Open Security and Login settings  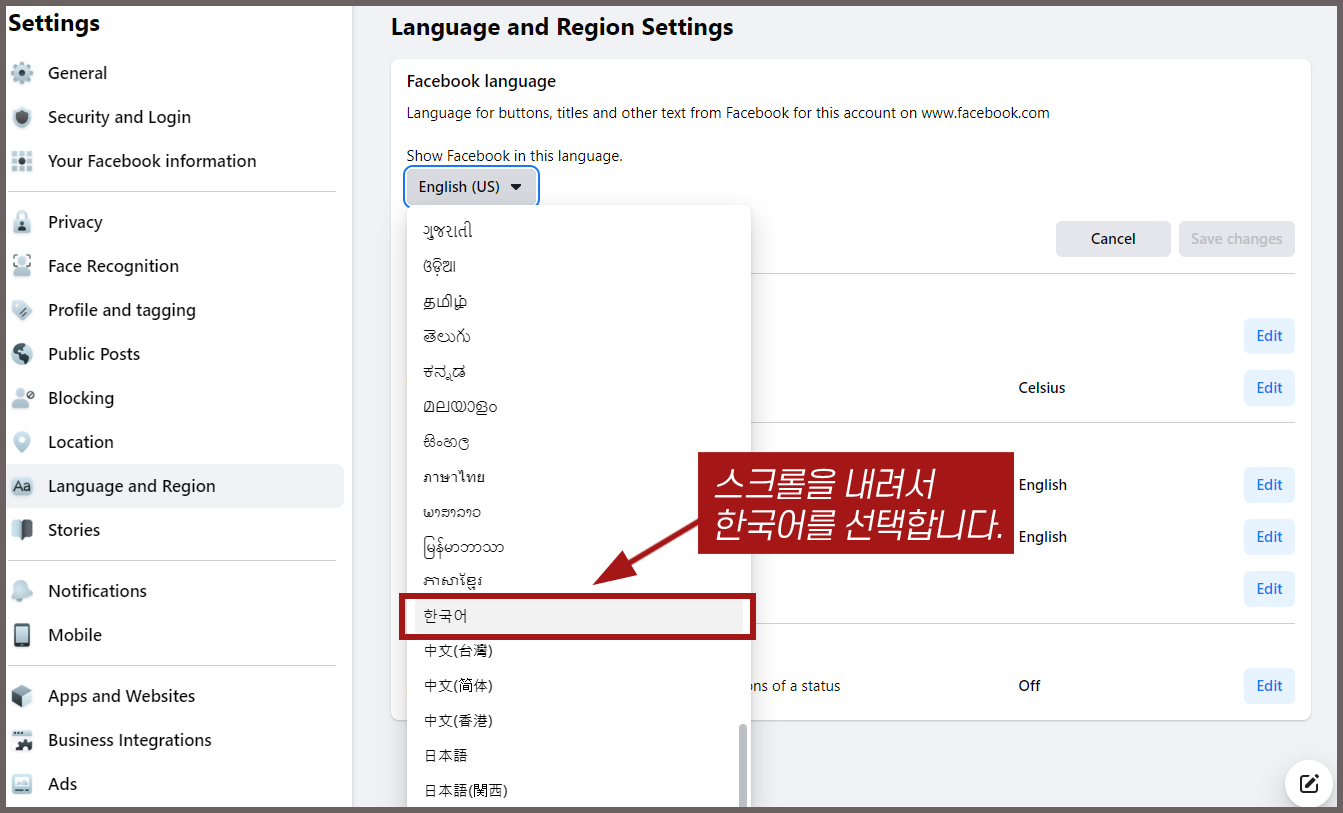(175, 117)
